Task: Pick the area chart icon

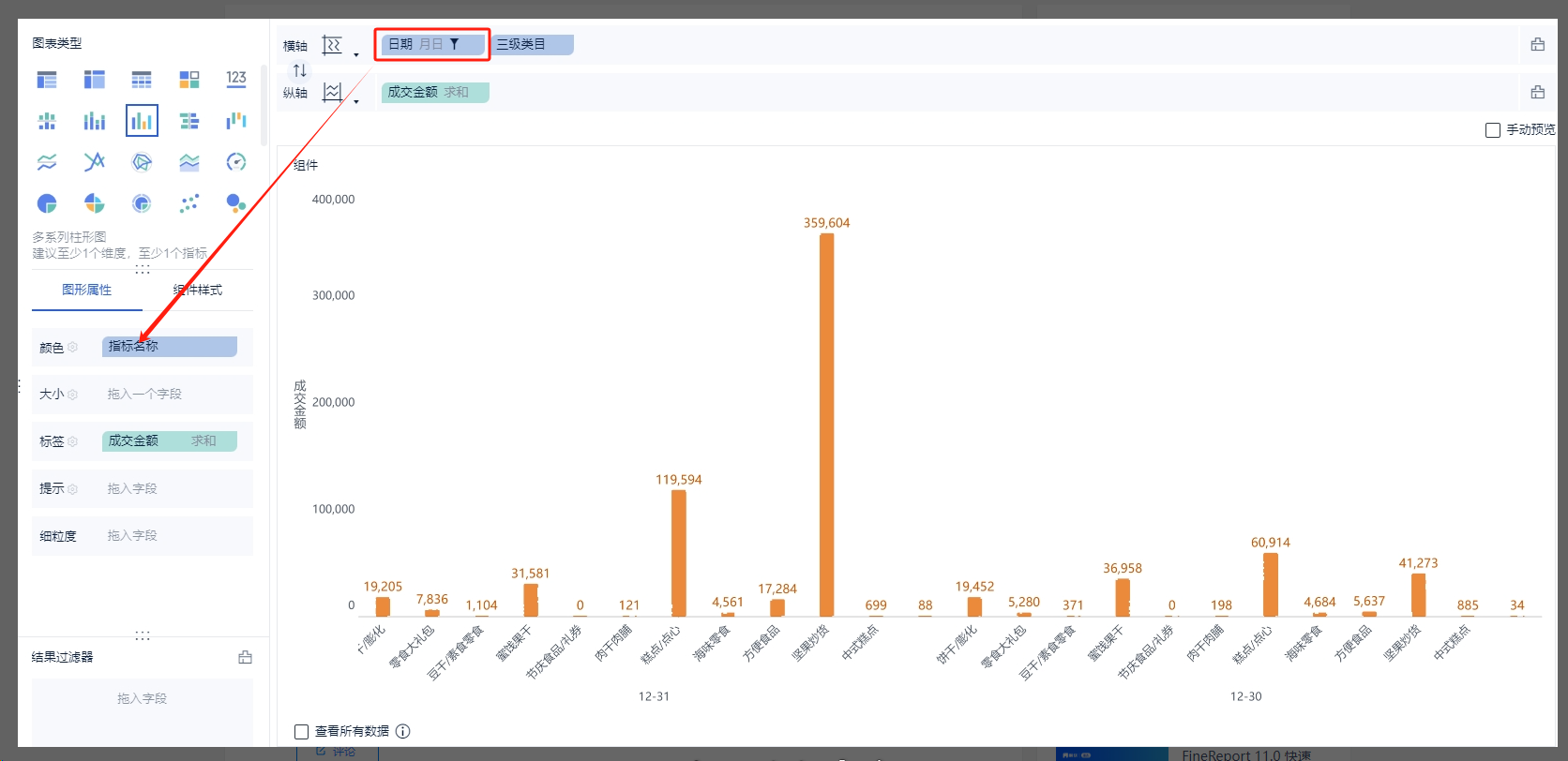Action: tap(189, 162)
